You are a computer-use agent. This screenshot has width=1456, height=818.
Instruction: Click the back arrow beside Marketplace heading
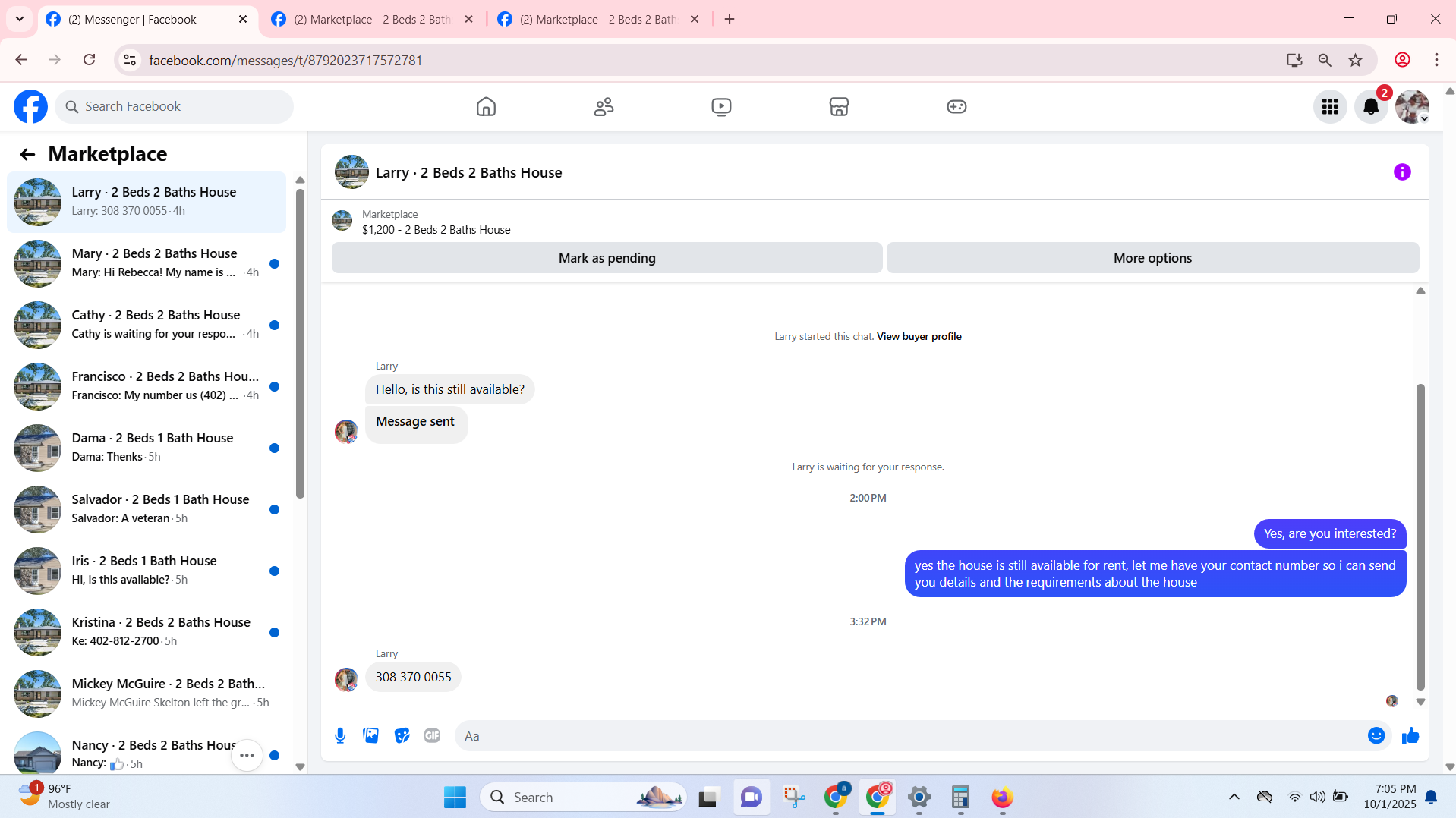(27, 155)
